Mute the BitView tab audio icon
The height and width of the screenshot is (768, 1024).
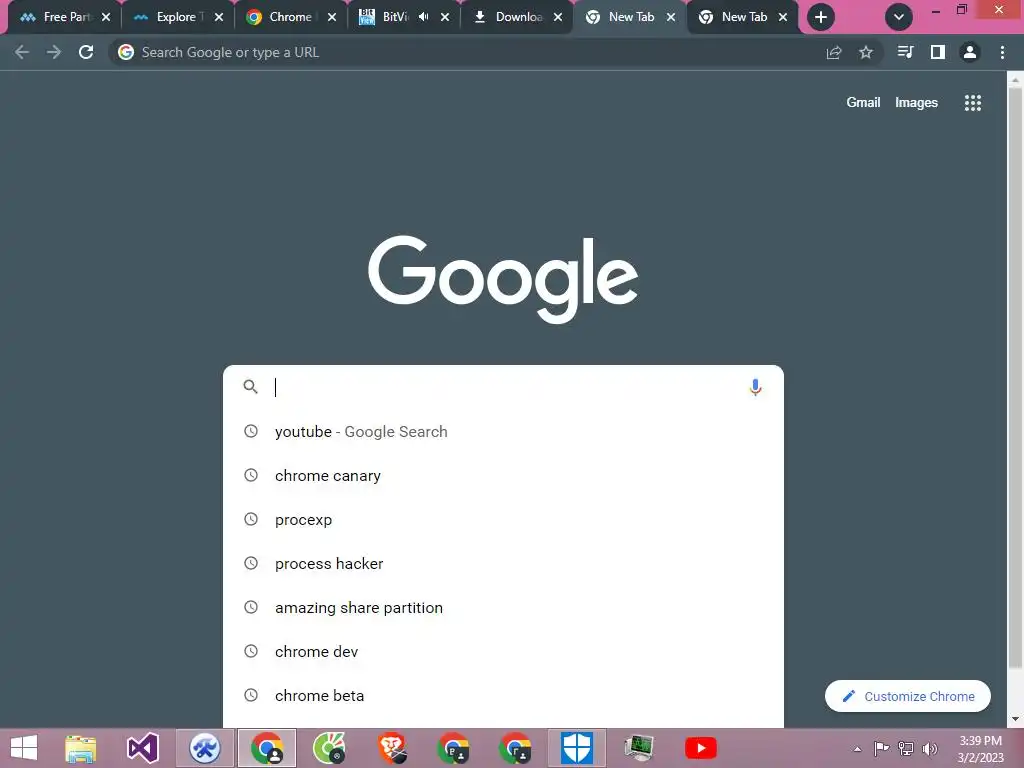[x=423, y=17]
